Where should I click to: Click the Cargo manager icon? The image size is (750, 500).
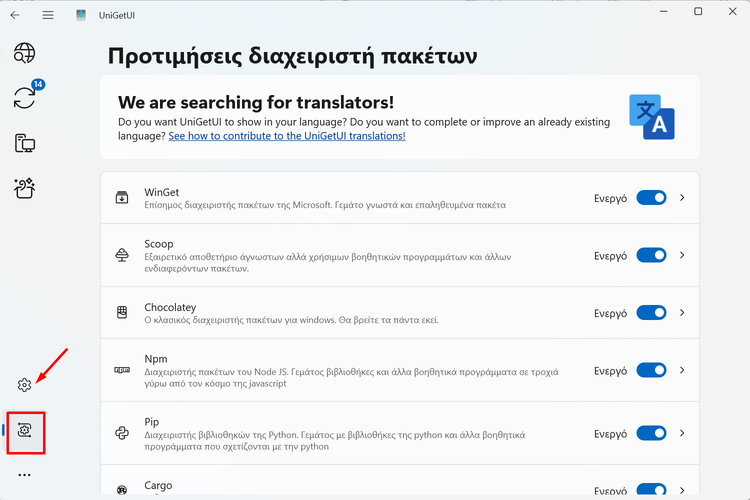(122, 490)
